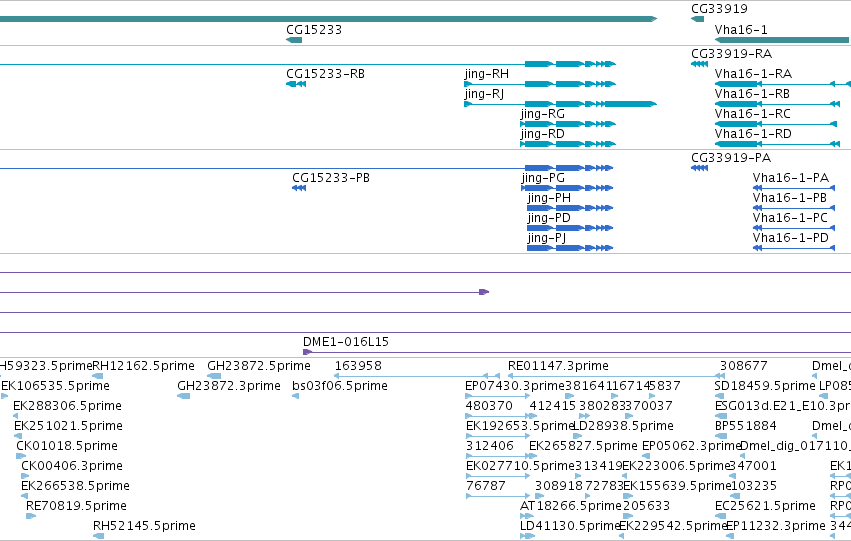Select the RE70819.5prime EST label
851x541 pixels.
pyautogui.click(x=77, y=506)
